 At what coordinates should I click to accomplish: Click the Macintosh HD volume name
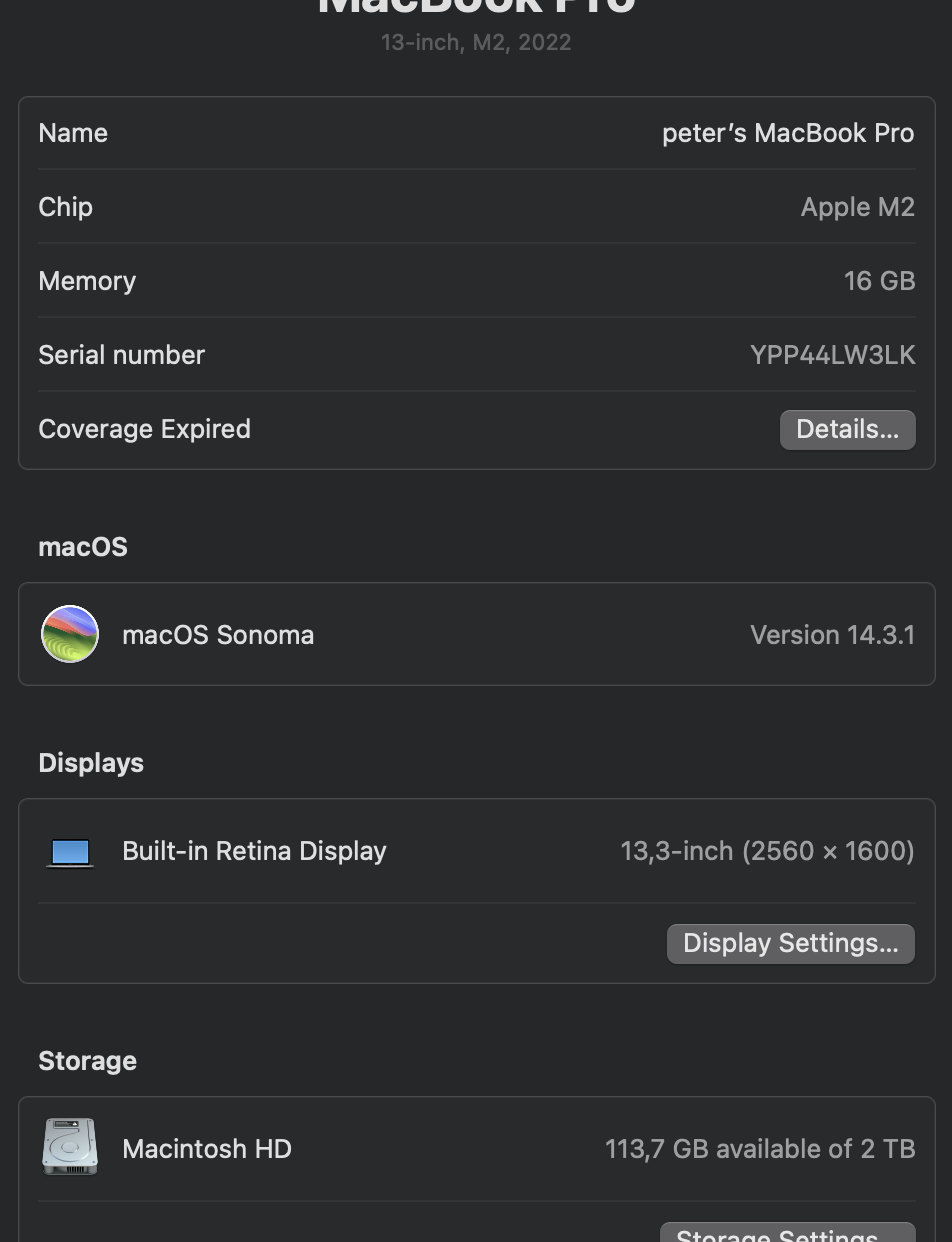tap(207, 1149)
